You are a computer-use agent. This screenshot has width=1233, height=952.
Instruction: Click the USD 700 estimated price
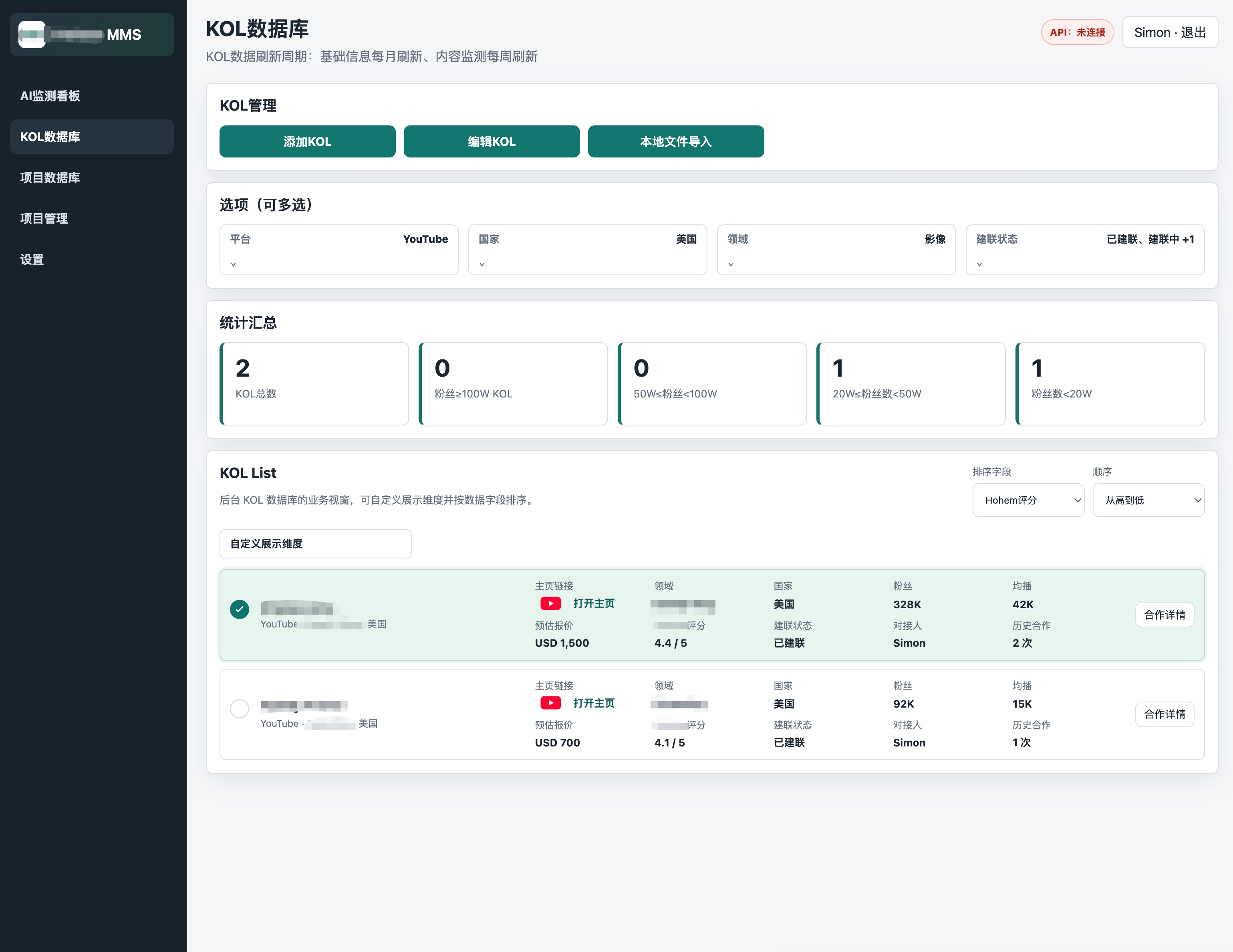[558, 742]
